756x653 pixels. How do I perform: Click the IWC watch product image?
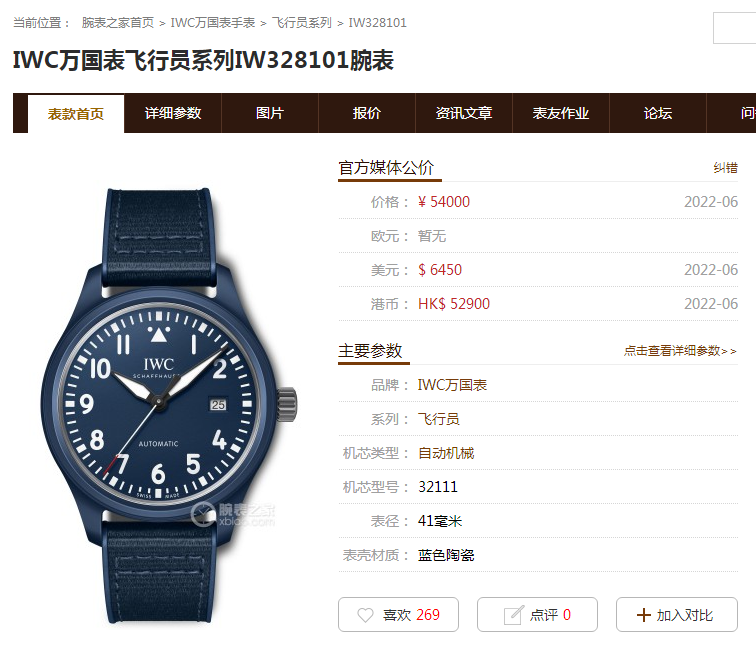[x=169, y=405]
